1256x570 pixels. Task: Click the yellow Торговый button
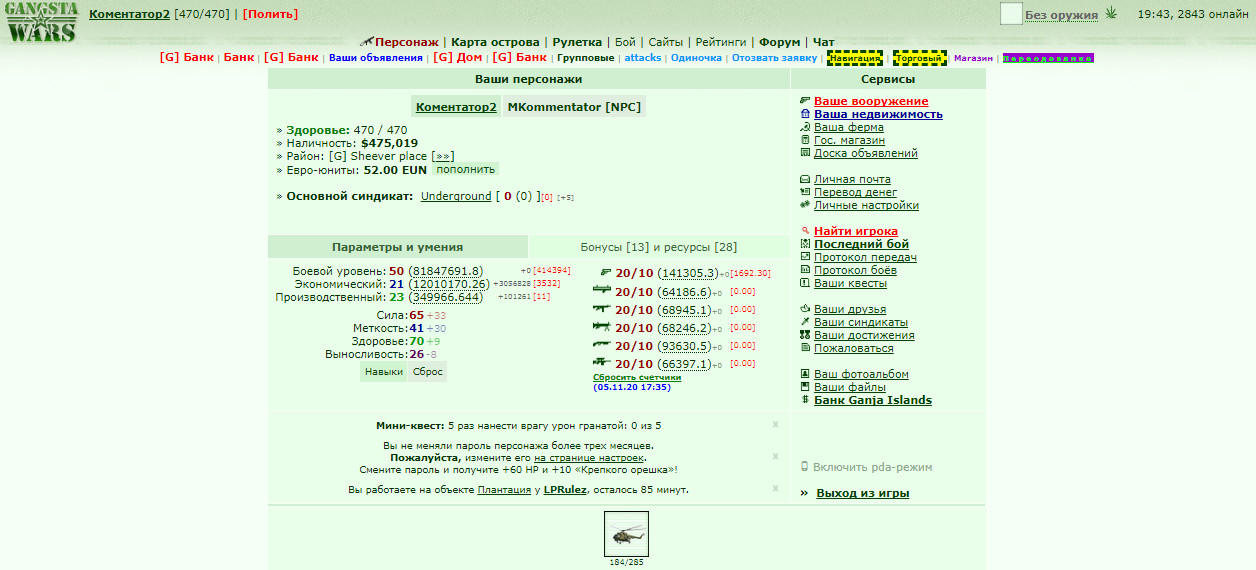tap(919, 58)
